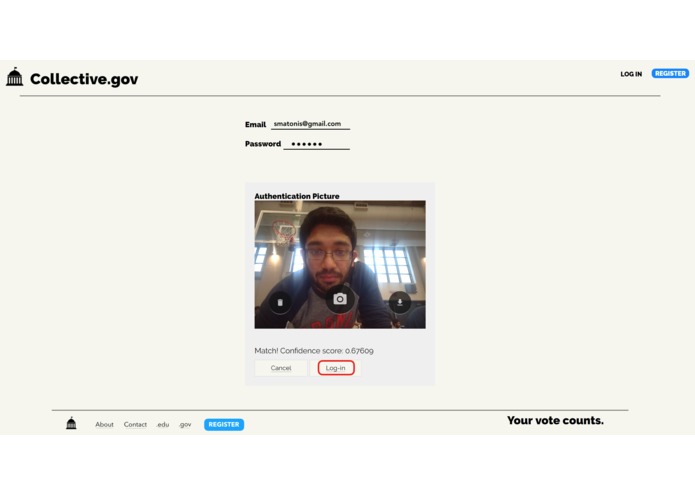Click the authentication picture preview
Viewport: 695px width, 494px height.
tap(340, 265)
